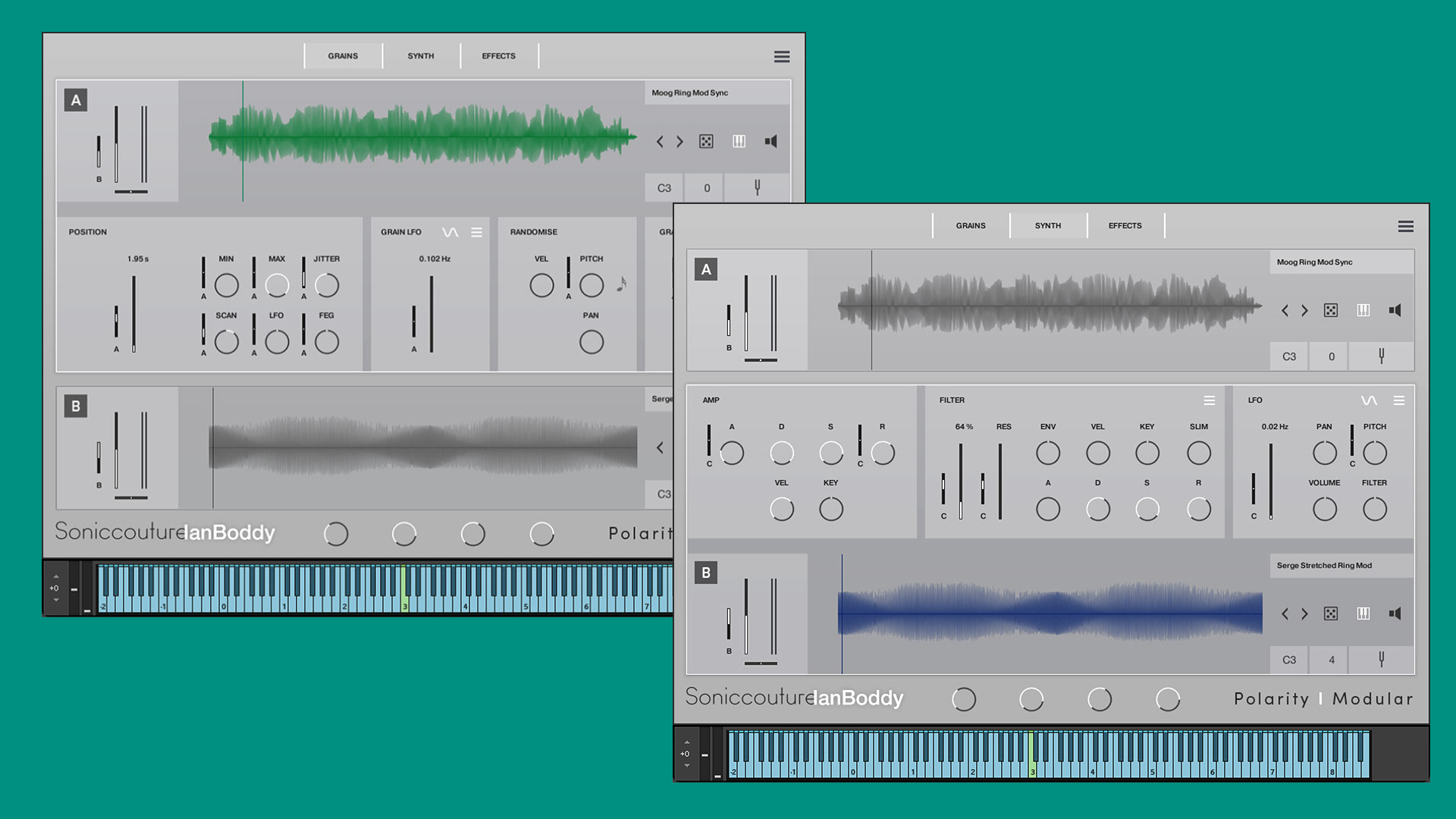Click the keyboard range icon in front window layer A
1456x819 pixels.
(1363, 310)
